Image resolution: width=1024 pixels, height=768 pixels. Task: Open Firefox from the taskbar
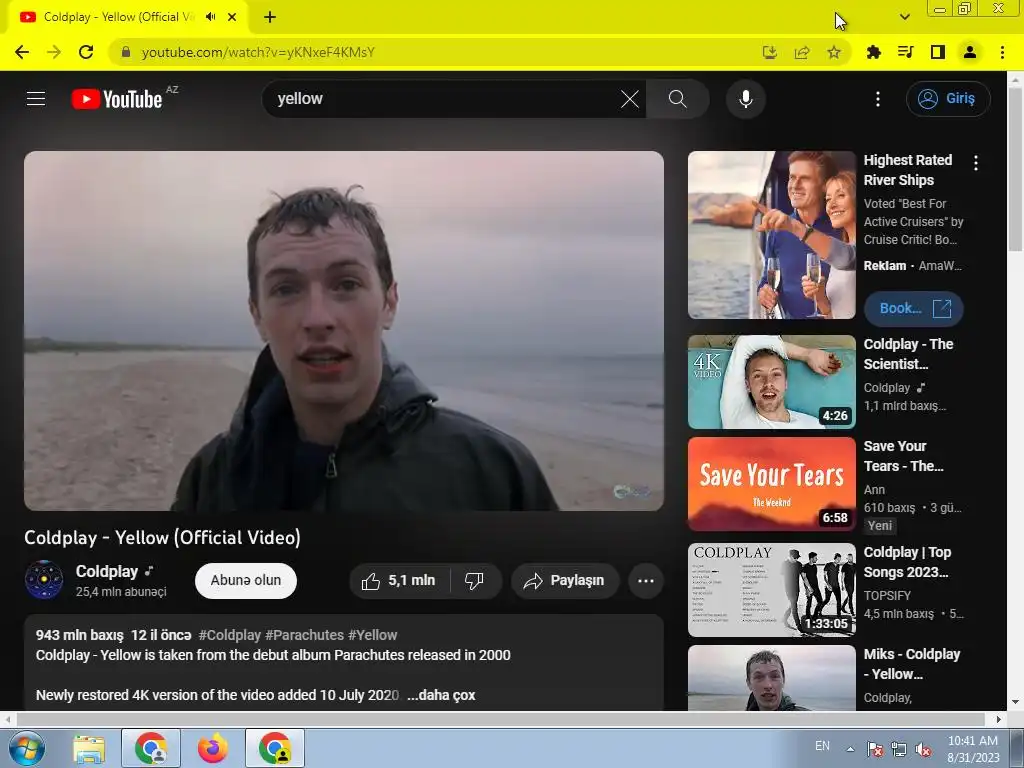[213, 748]
